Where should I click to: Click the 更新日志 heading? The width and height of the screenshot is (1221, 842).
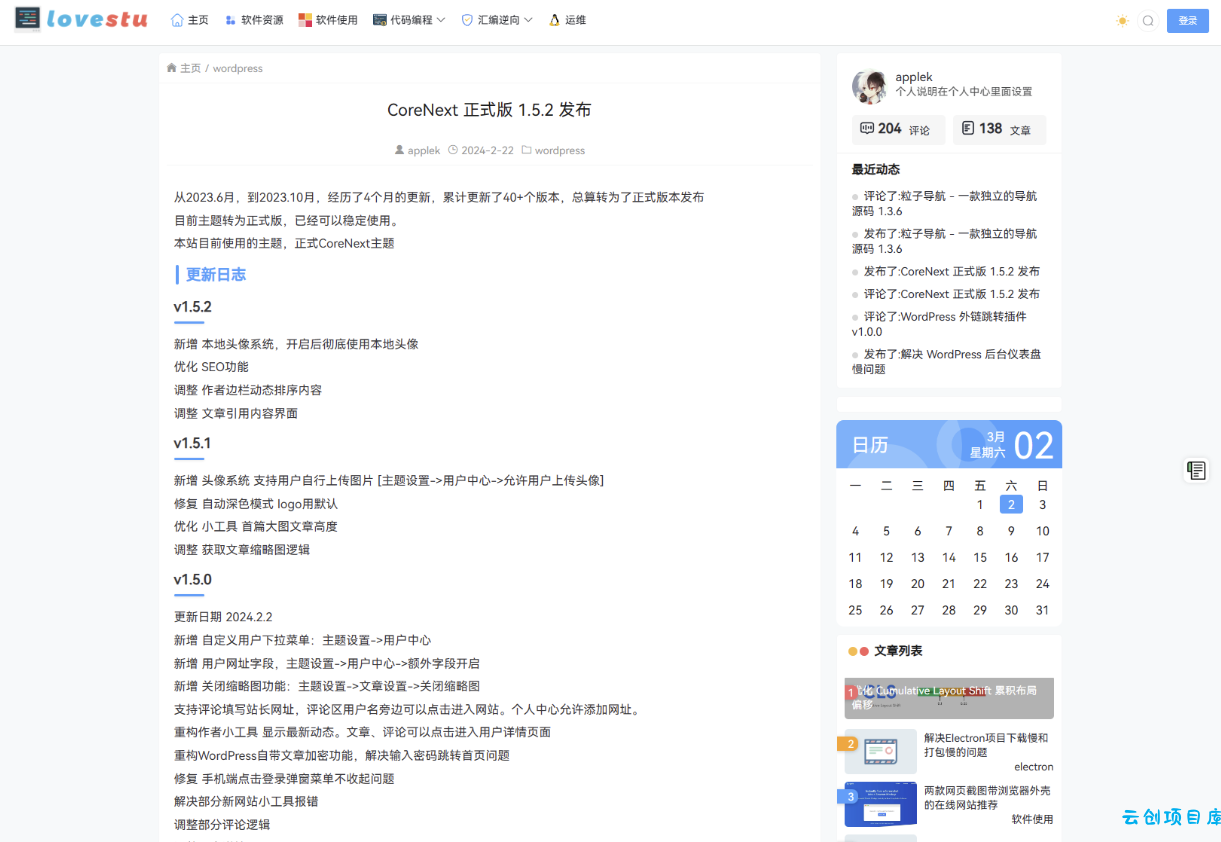pos(216,274)
